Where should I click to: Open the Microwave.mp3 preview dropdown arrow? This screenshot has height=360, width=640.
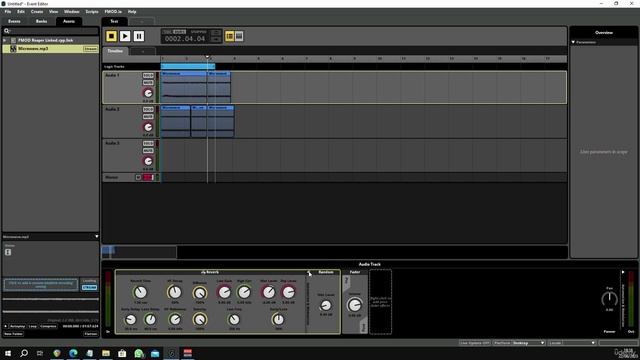tap(96, 236)
